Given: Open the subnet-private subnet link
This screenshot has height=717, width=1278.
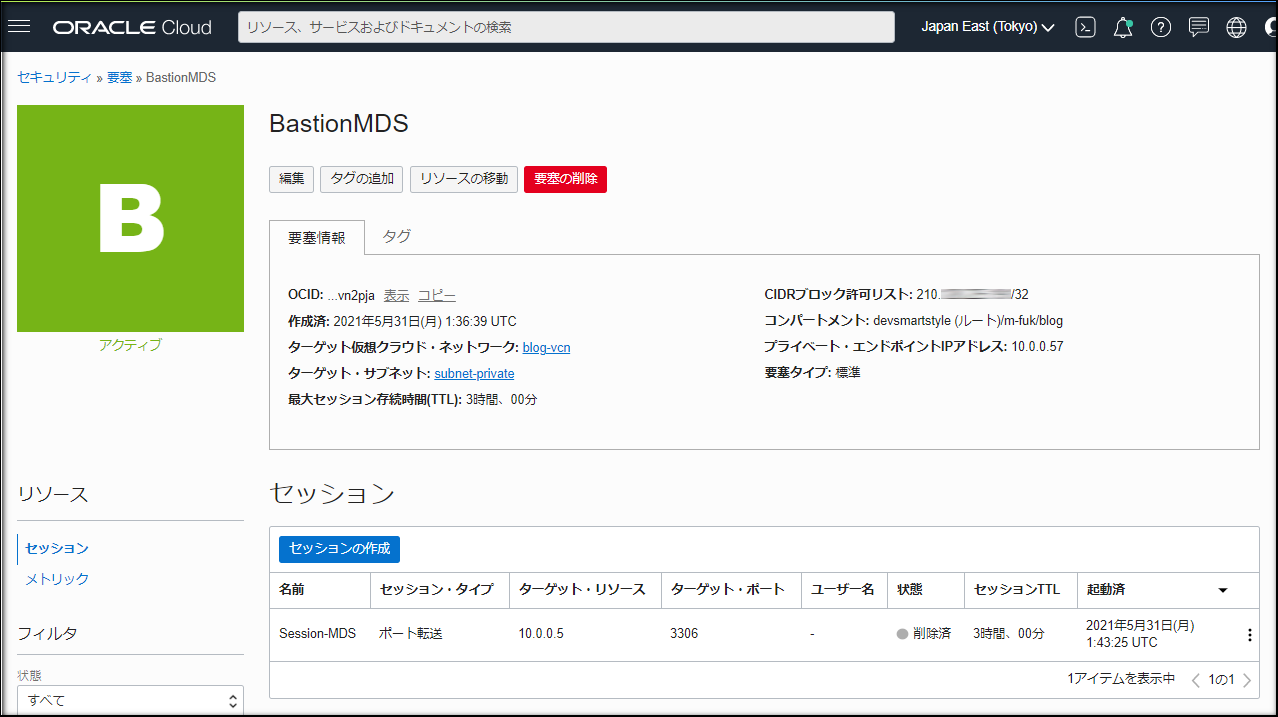Looking at the screenshot, I should pyautogui.click(x=474, y=373).
